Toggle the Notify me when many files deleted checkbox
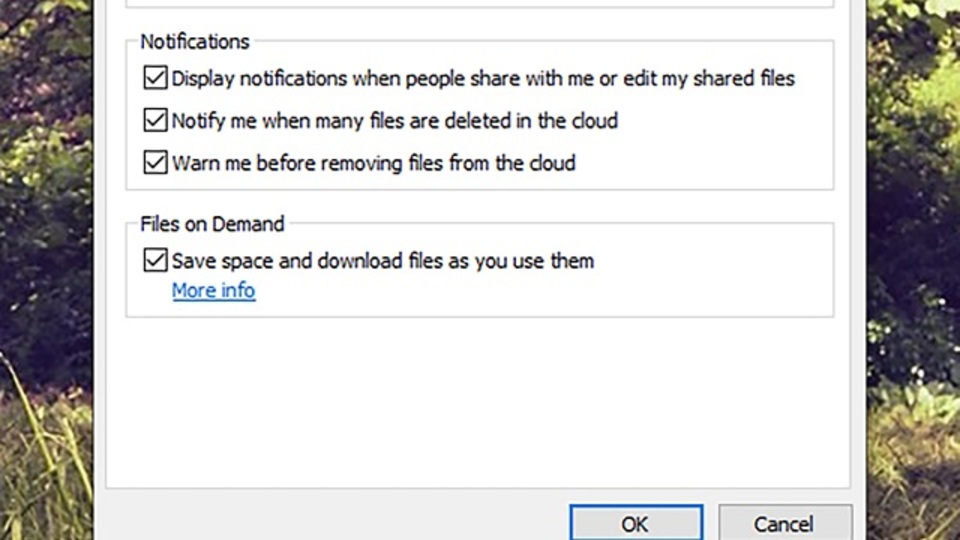This screenshot has height=540, width=960. [x=155, y=120]
